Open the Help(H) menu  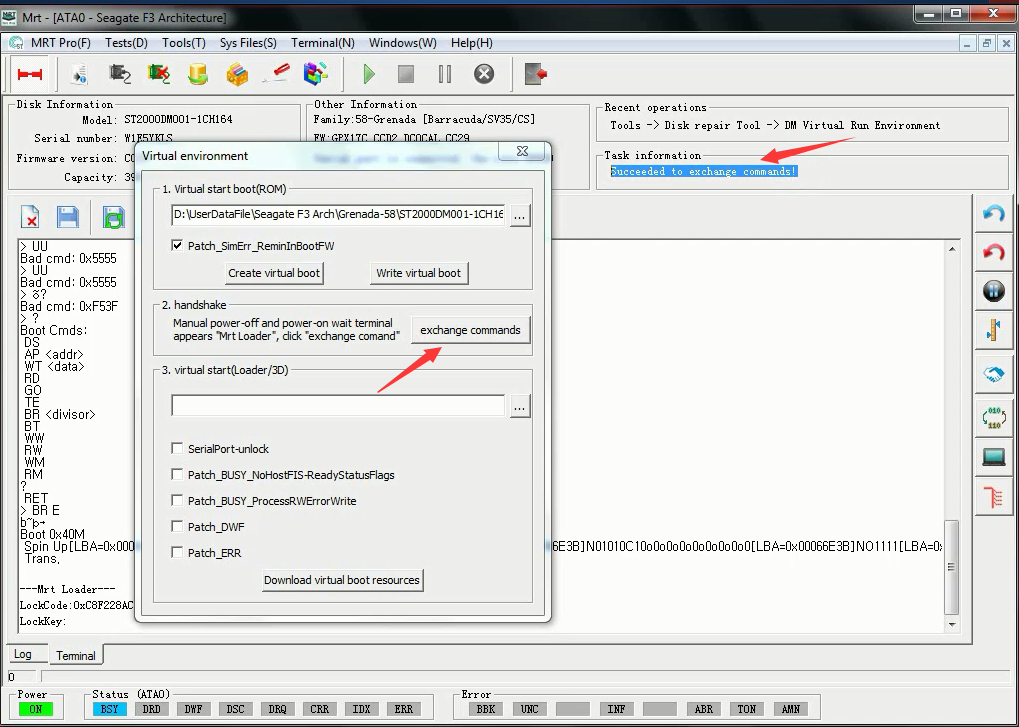click(471, 43)
